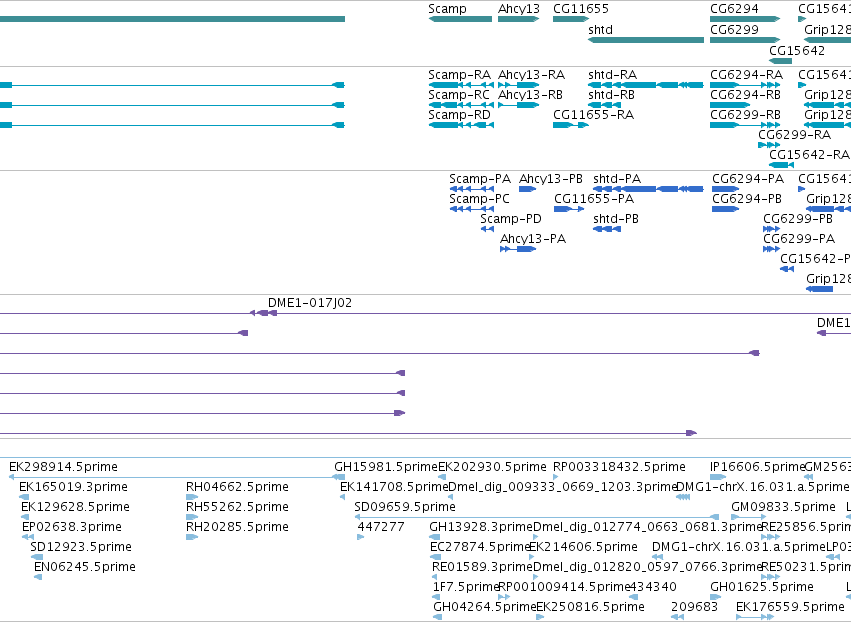Select transcript Scamp-RA
Screen dimensions: 851x622
(x=461, y=85)
